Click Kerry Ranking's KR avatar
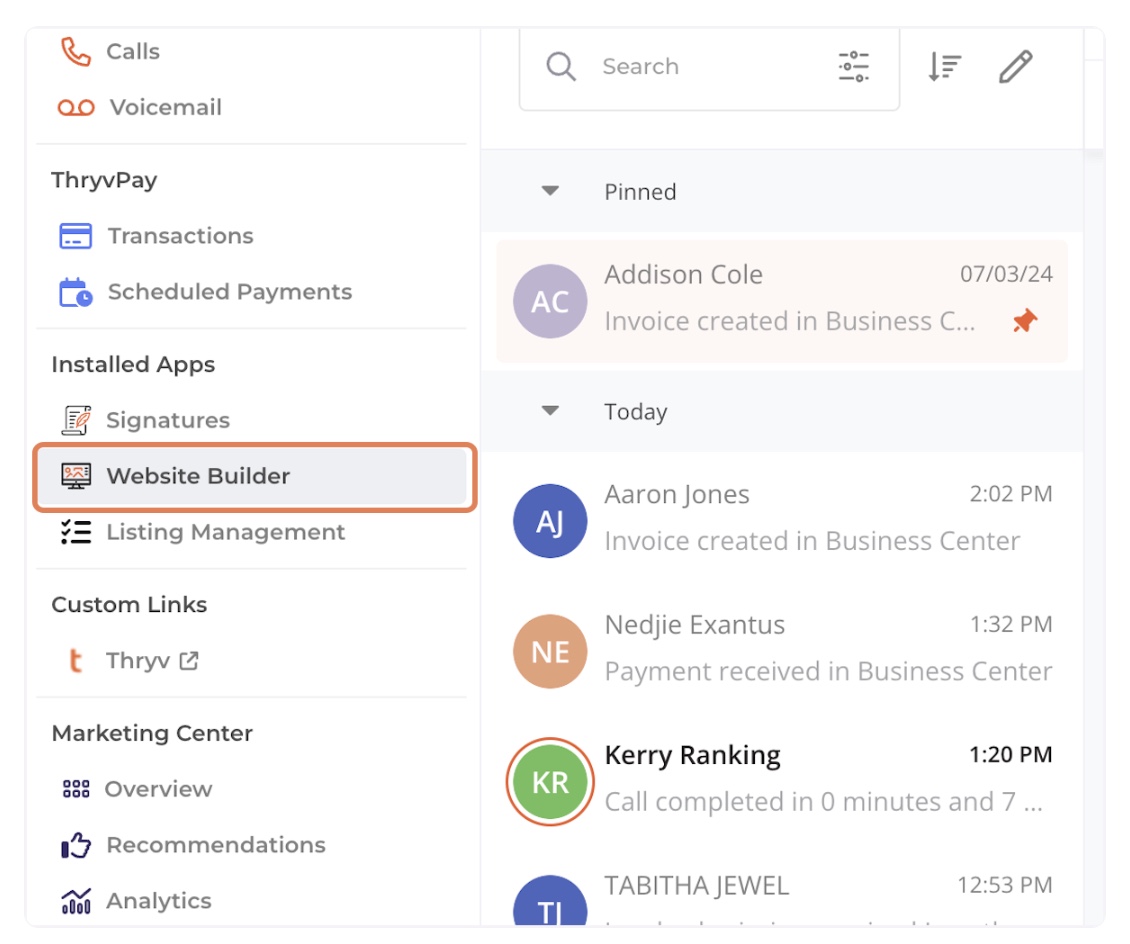 (550, 782)
